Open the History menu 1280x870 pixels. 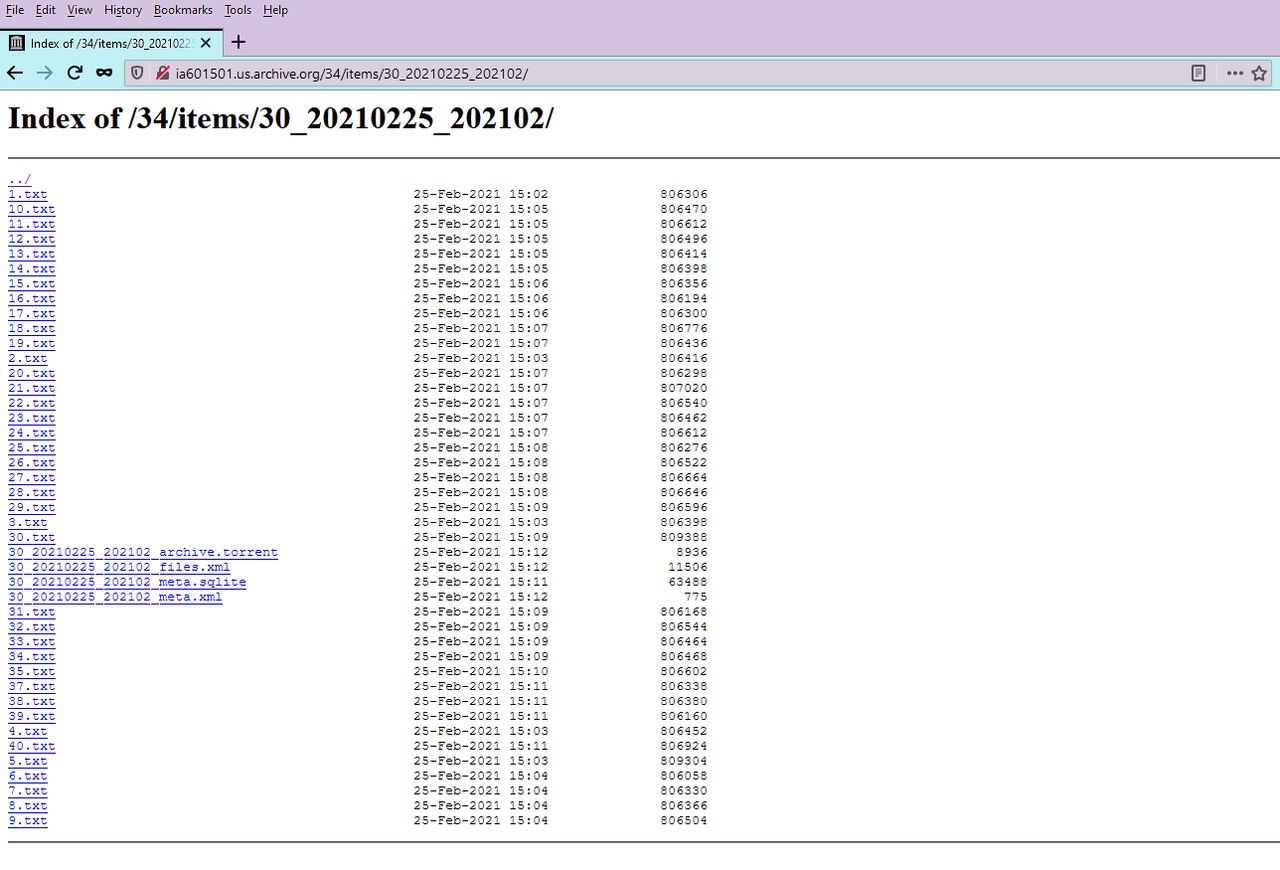(x=123, y=10)
